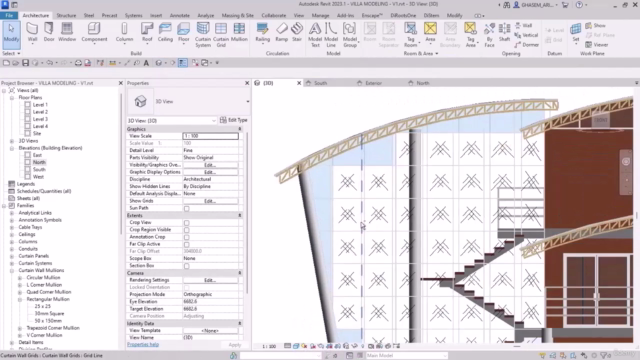640x360 pixels.
Task: Collapse the Graphics properties section
Action: pos(240,129)
